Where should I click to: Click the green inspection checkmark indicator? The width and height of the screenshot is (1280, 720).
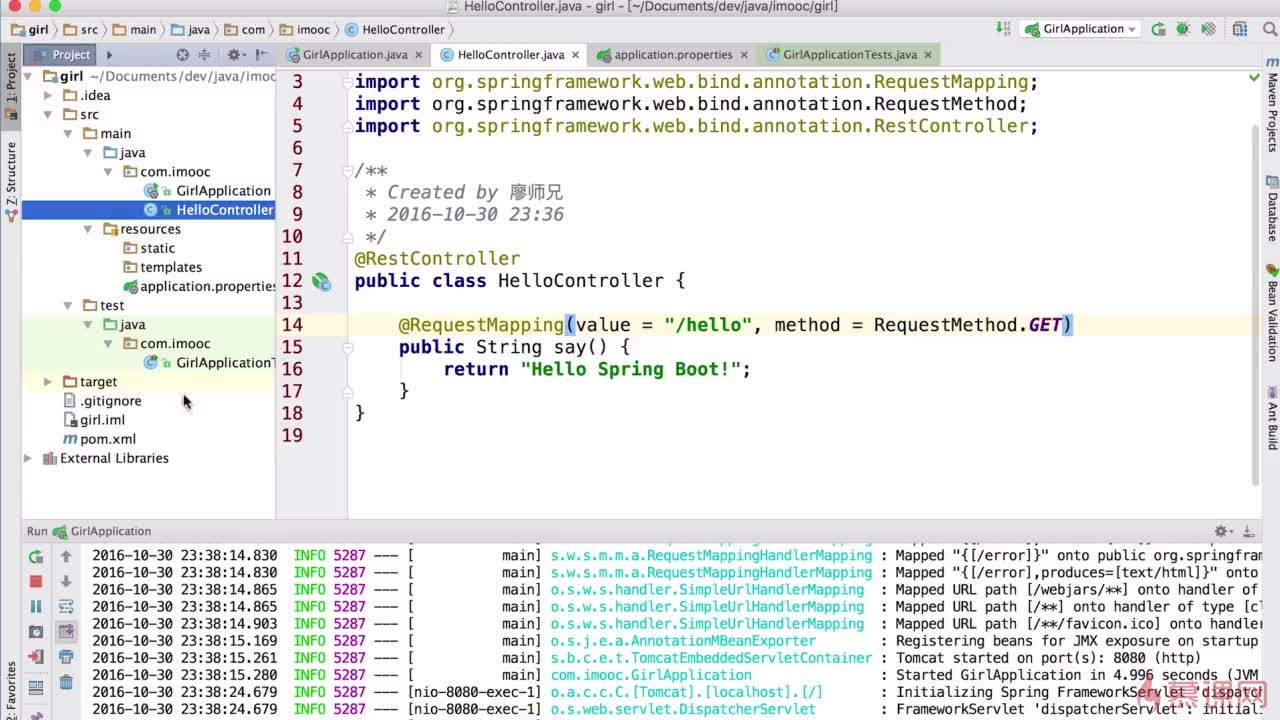coord(1254,77)
